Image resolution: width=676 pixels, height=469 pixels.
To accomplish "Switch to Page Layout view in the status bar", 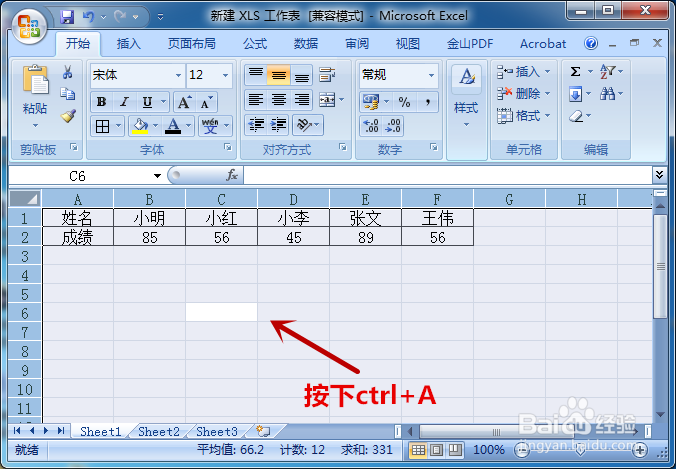I will coord(436,450).
